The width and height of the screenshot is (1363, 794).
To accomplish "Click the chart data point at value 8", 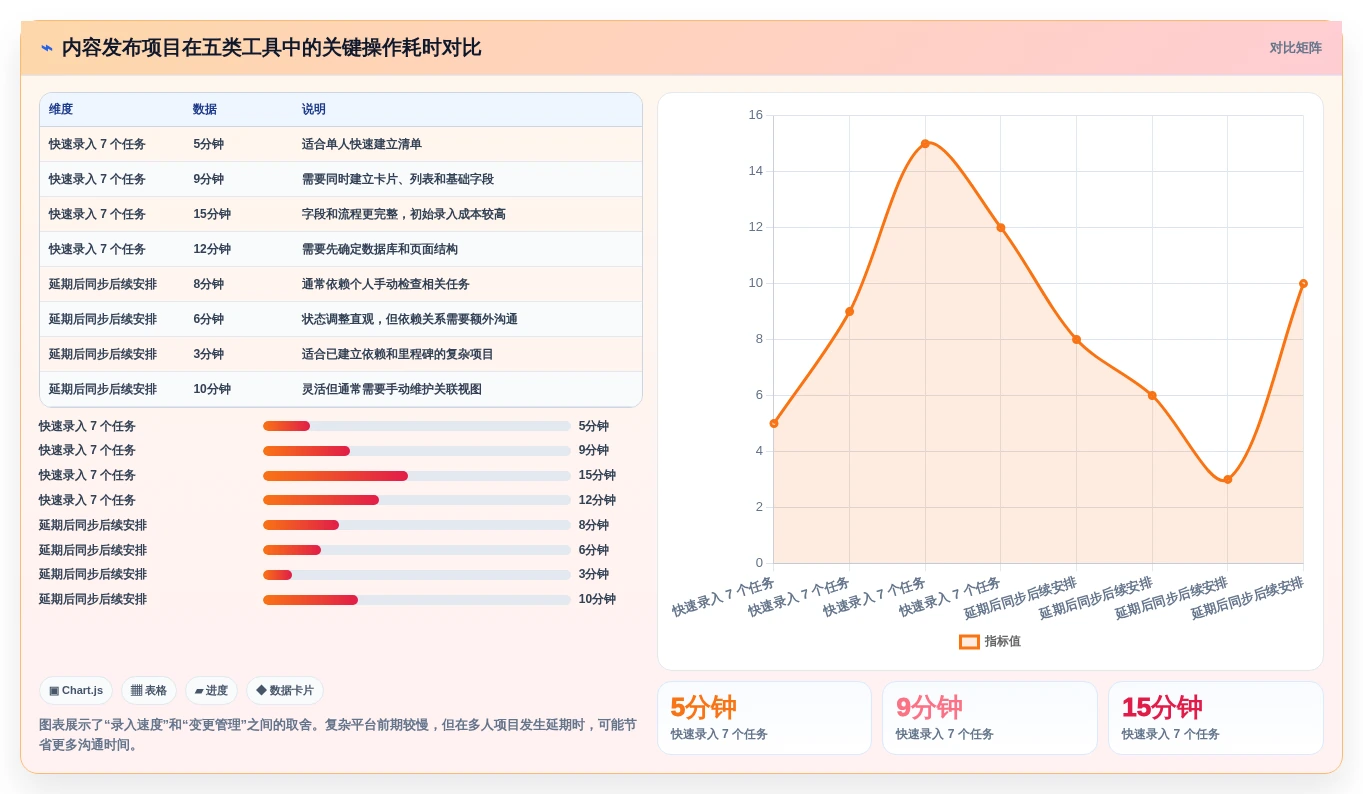I will point(1076,340).
